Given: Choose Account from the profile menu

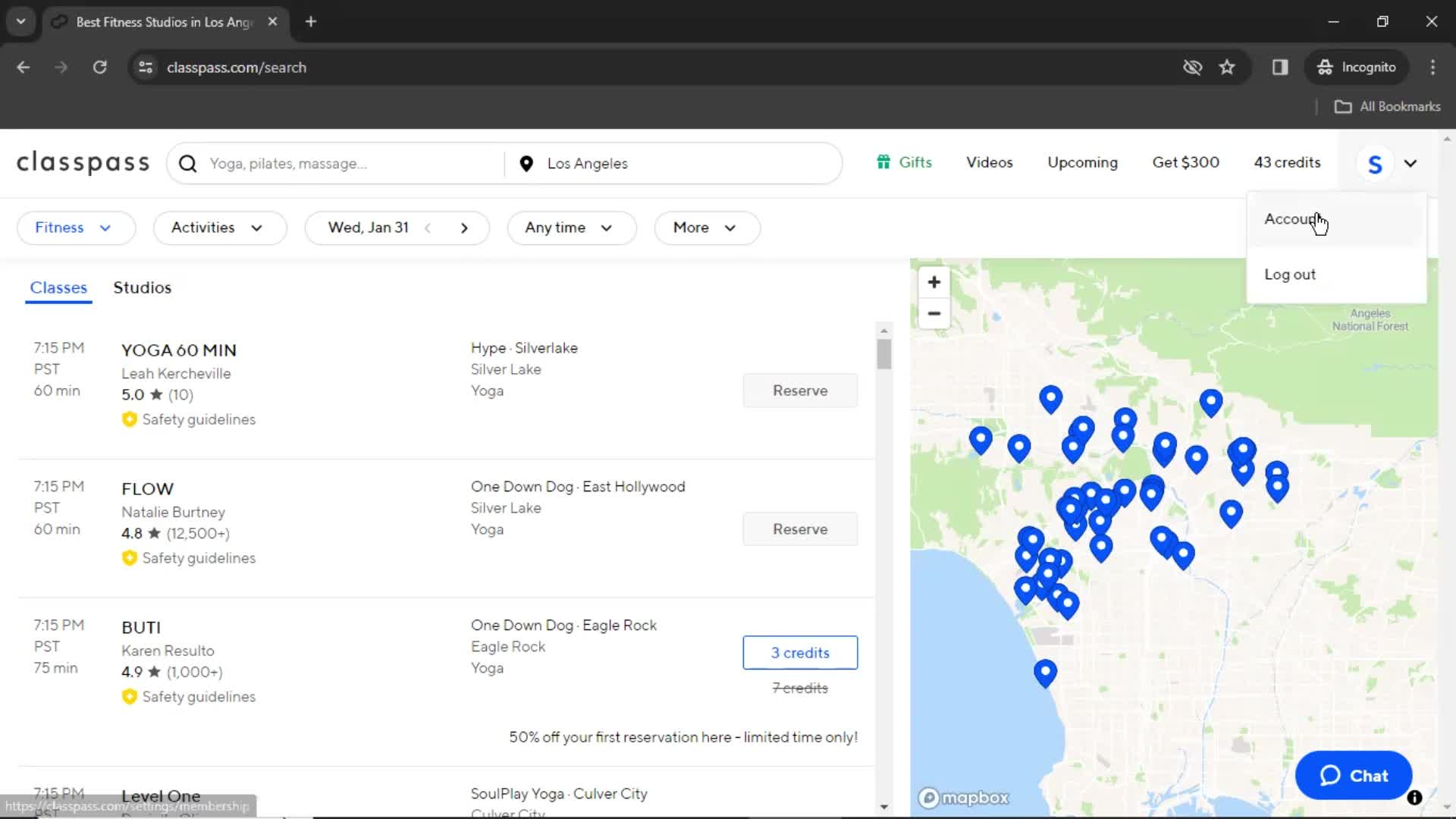Looking at the screenshot, I should [x=1336, y=219].
